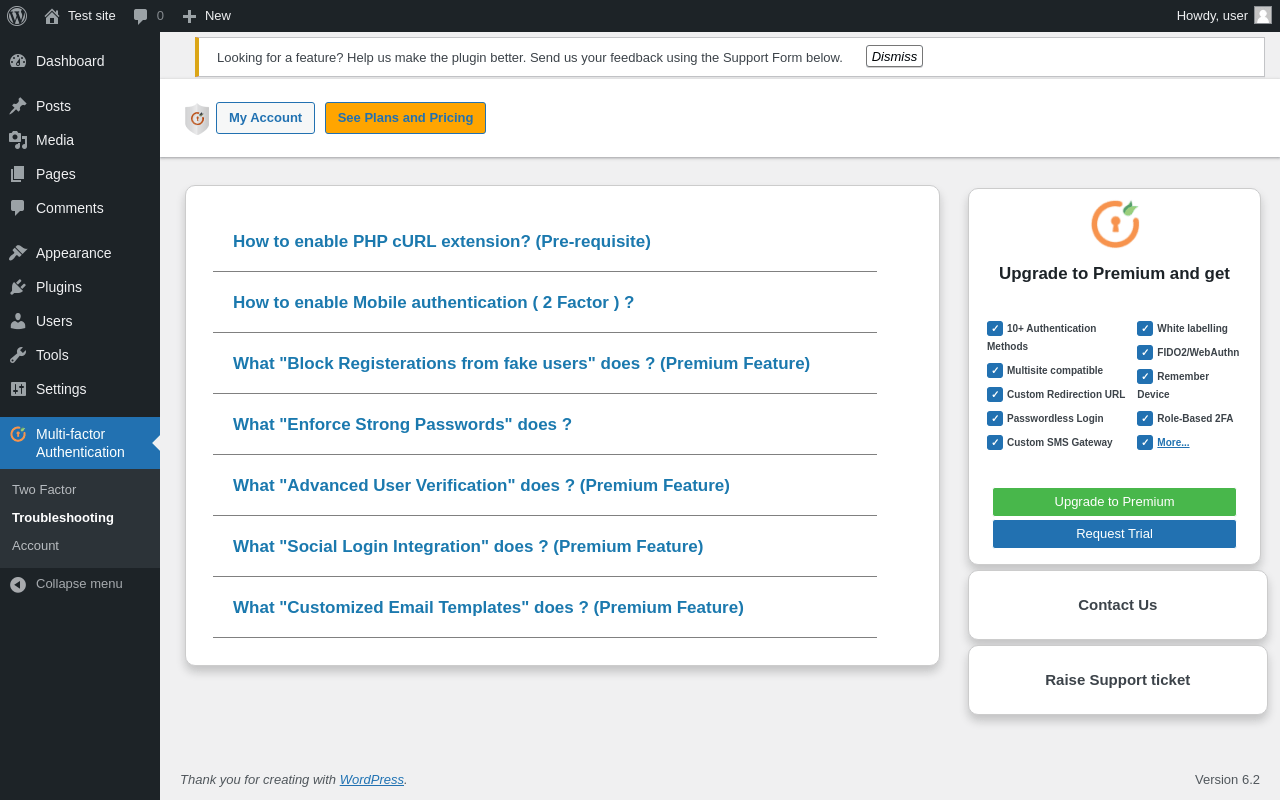Open the Plugins menu icon
This screenshot has width=1280, height=800.
18,287
